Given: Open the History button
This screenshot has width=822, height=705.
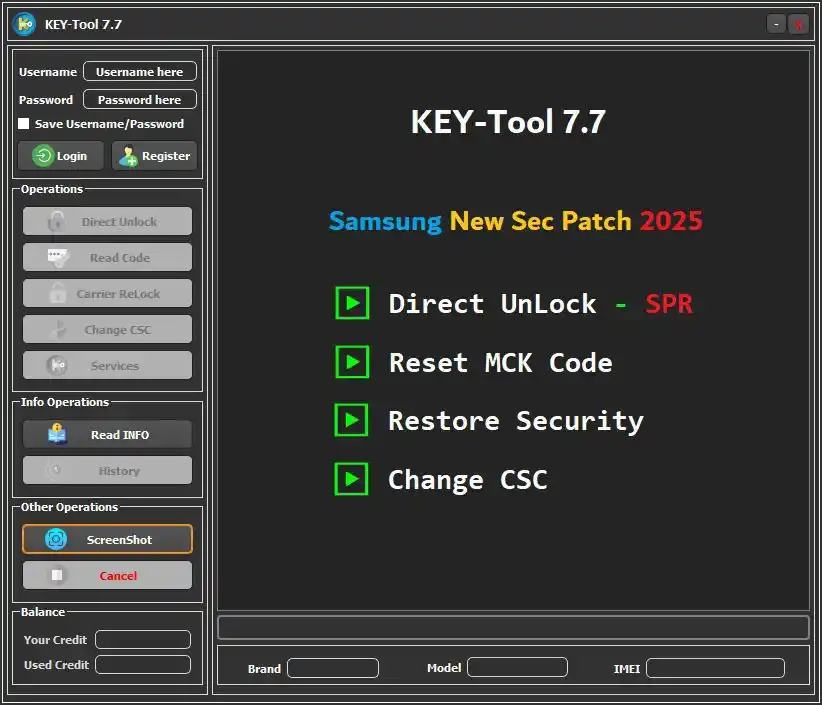Looking at the screenshot, I should 107,471.
